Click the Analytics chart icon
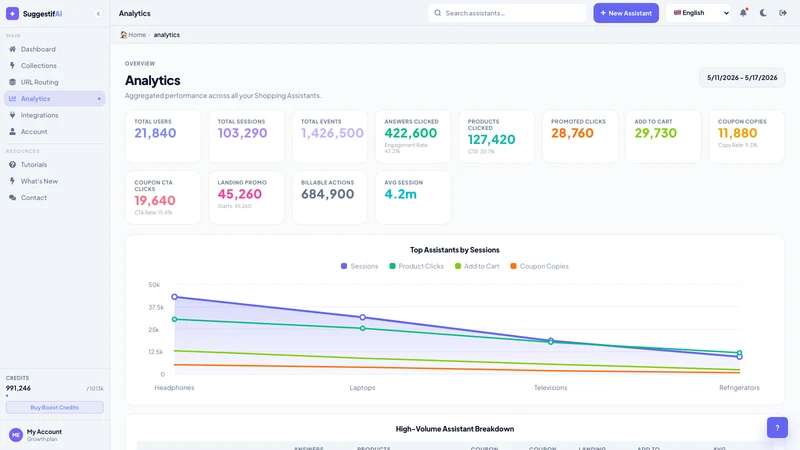This screenshot has width=800, height=450. (x=12, y=98)
